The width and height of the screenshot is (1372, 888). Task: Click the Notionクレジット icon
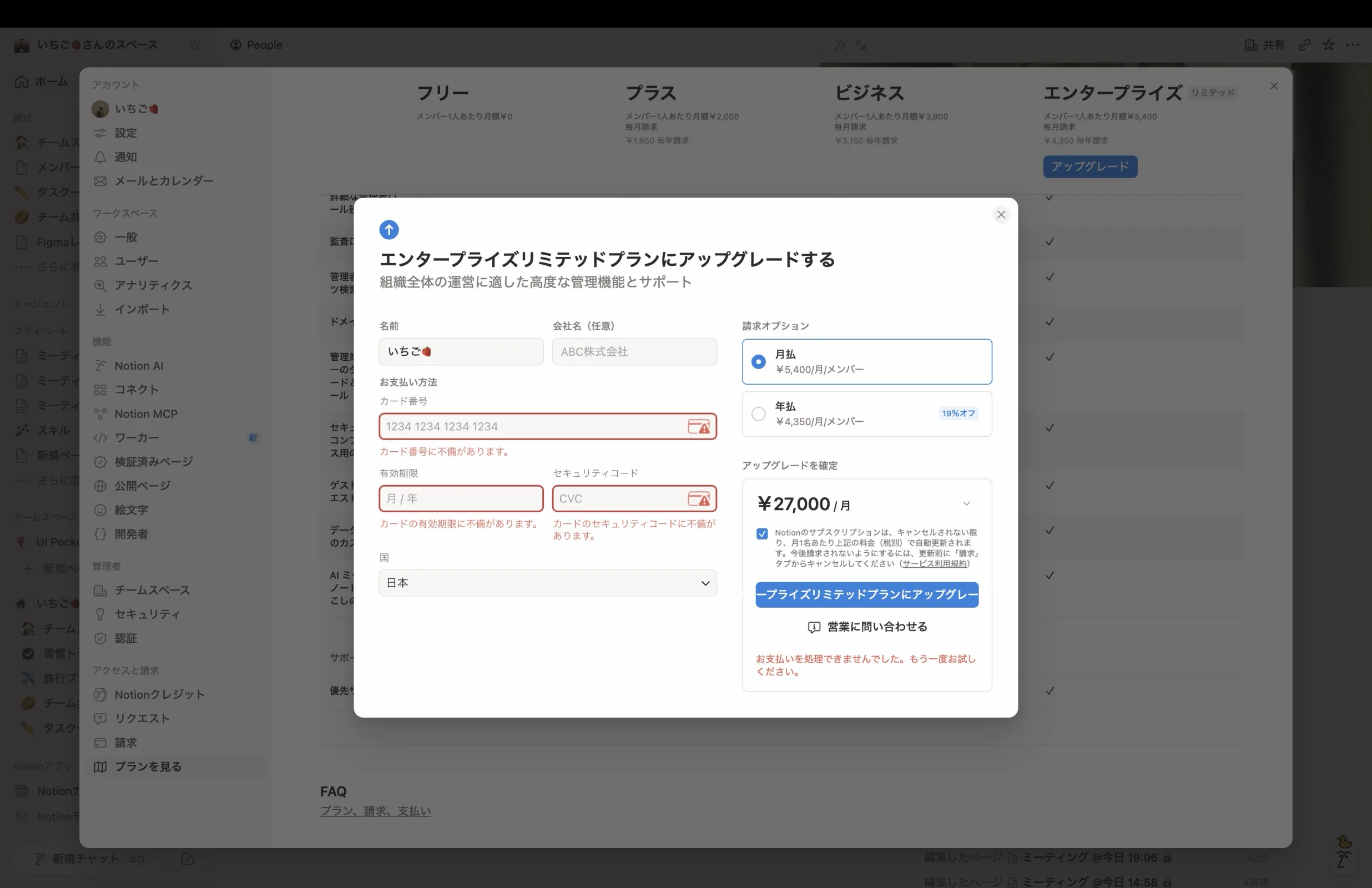coord(100,695)
